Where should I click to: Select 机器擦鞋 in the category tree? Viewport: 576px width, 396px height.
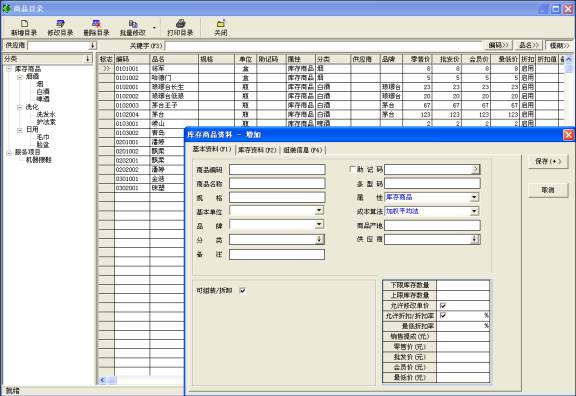click(39, 160)
